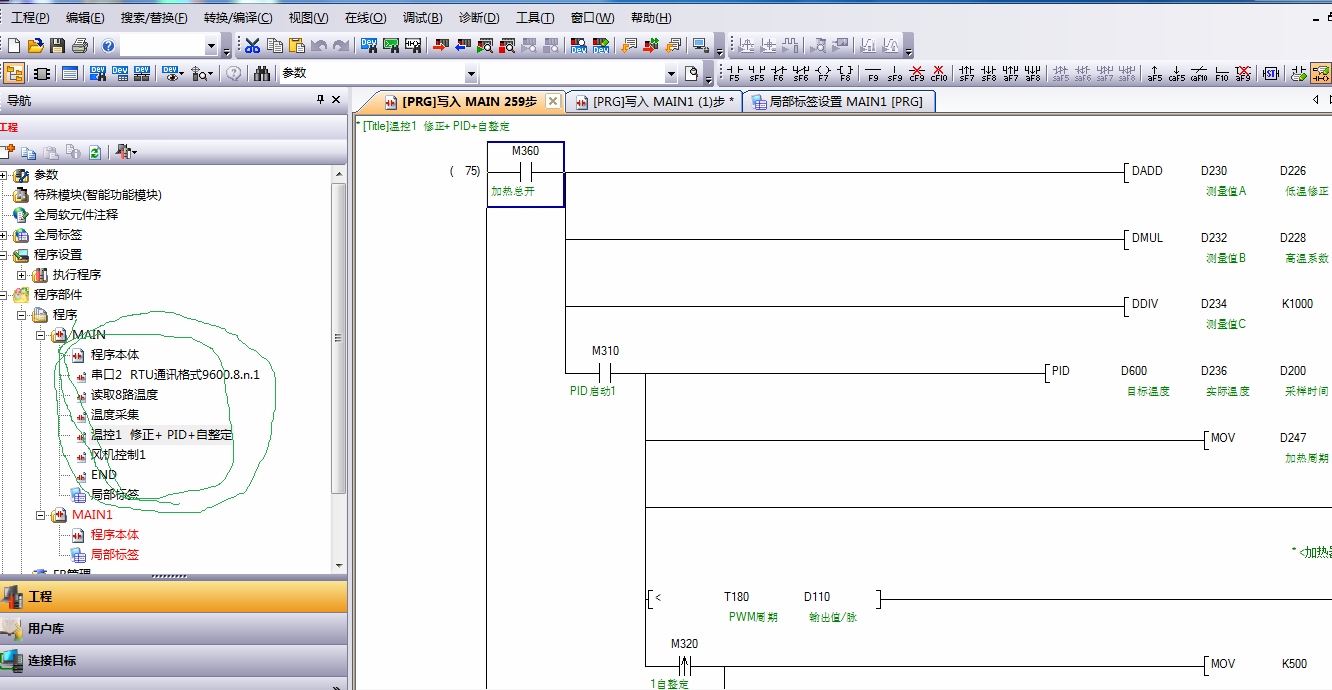Insert normally open contact F5
This screenshot has width=1332, height=690.
(x=735, y=73)
